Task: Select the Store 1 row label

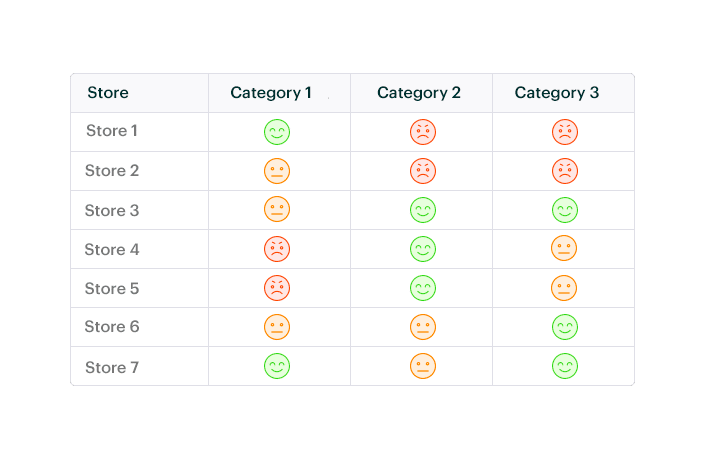Action: (x=112, y=131)
